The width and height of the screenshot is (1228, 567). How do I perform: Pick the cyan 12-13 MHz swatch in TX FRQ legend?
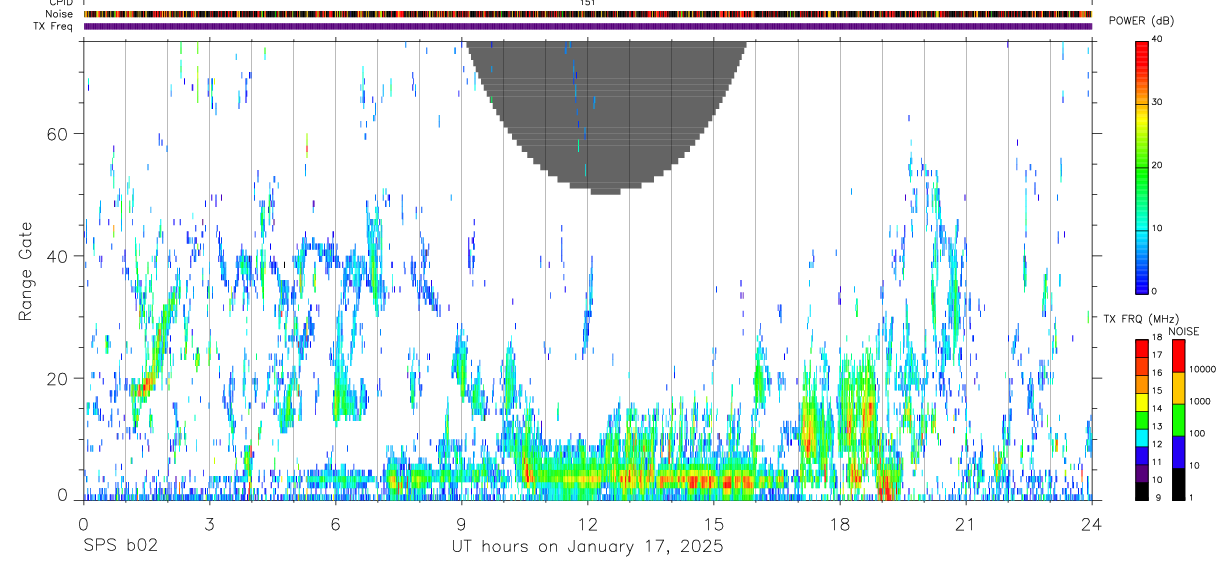coord(1142,438)
